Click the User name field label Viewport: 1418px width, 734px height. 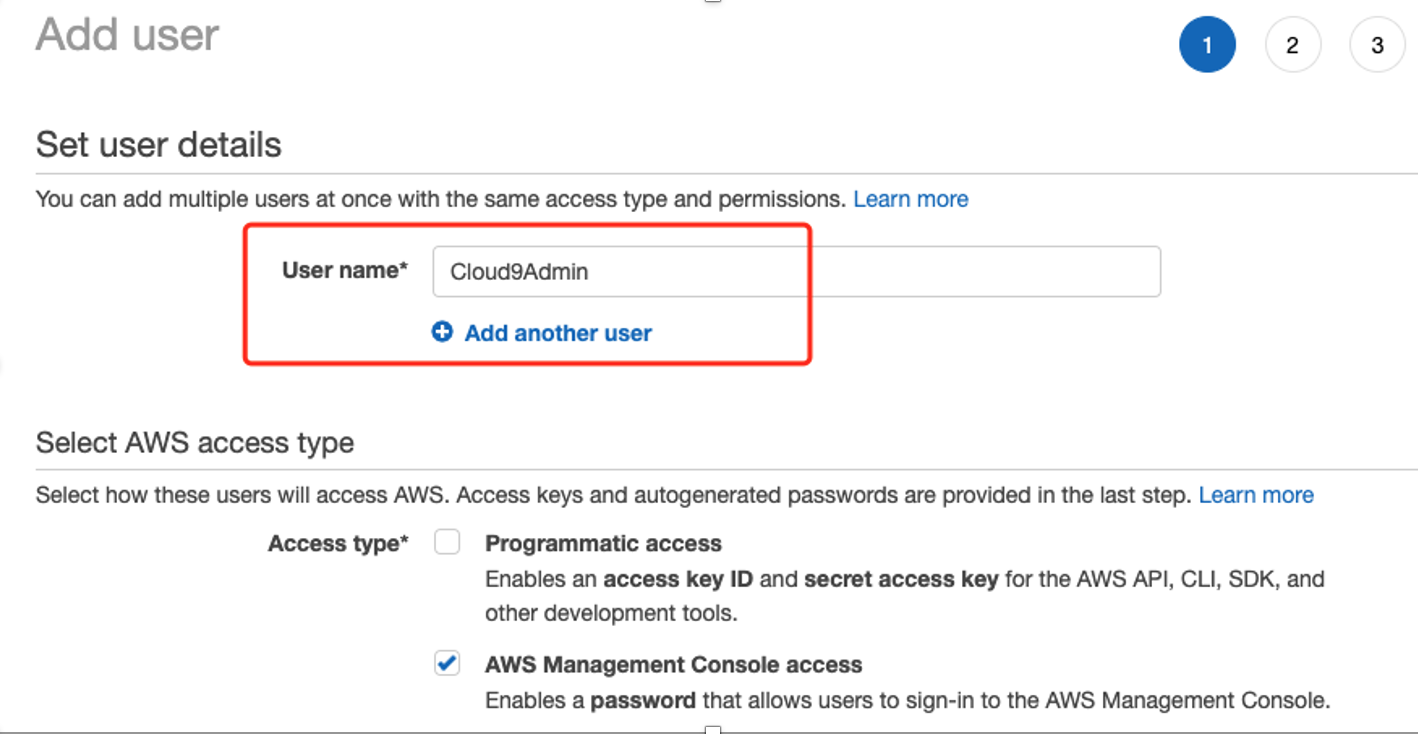click(345, 270)
